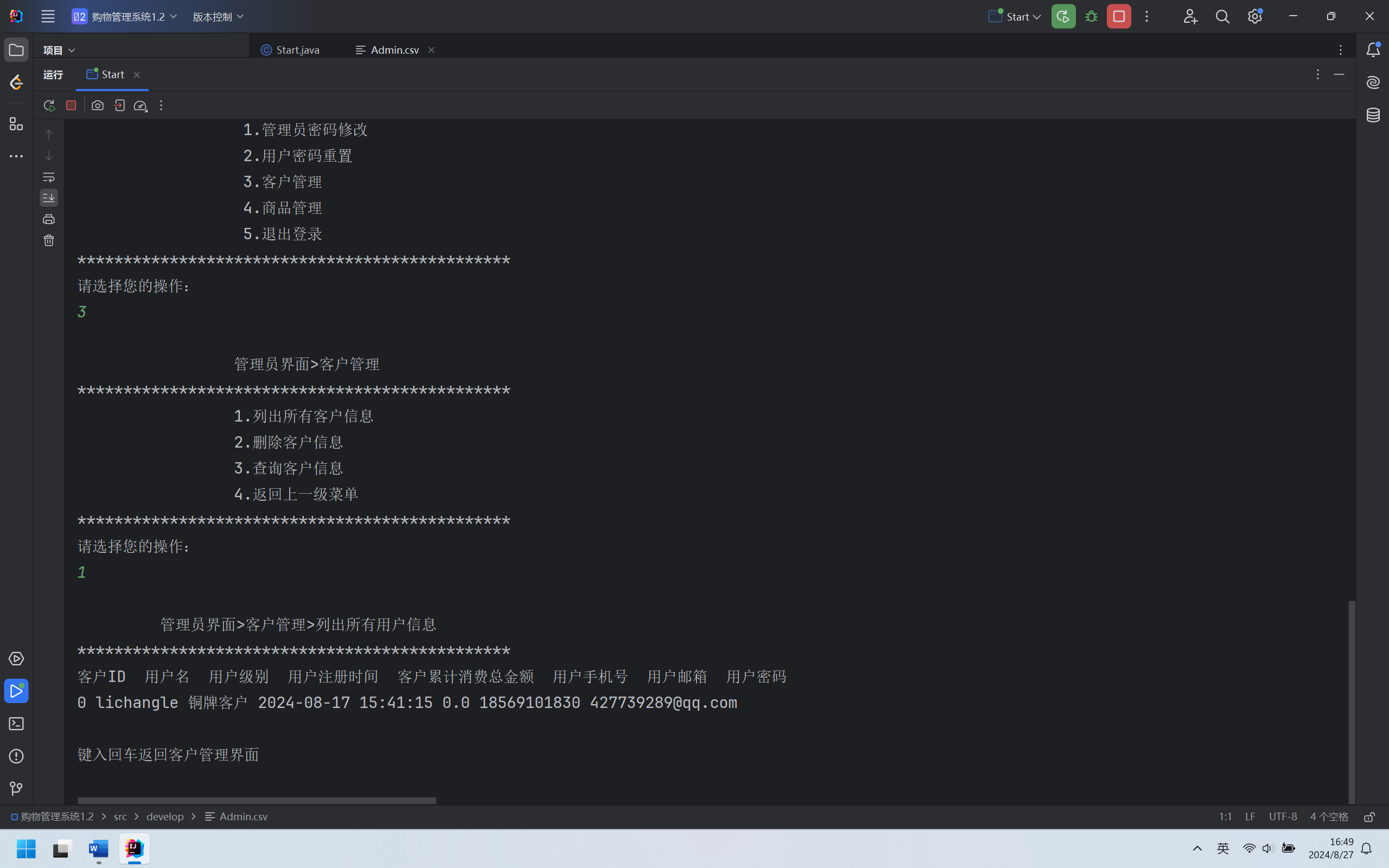Image resolution: width=1389 pixels, height=868 pixels.
Task: Click the console horizontal scrollbar
Action: coord(257,800)
